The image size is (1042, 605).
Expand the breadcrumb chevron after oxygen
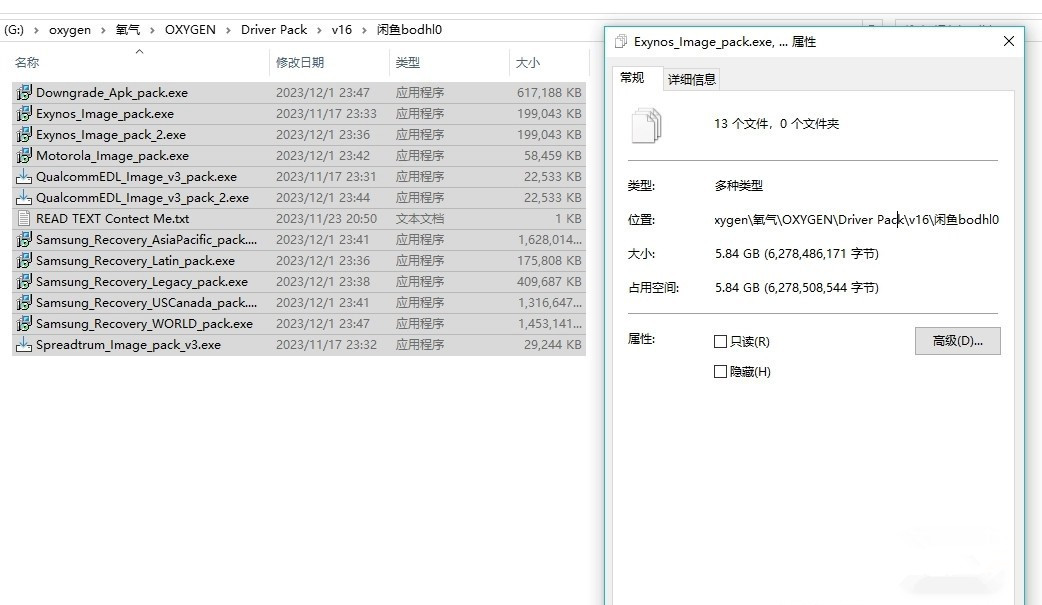pyautogui.click(x=103, y=30)
